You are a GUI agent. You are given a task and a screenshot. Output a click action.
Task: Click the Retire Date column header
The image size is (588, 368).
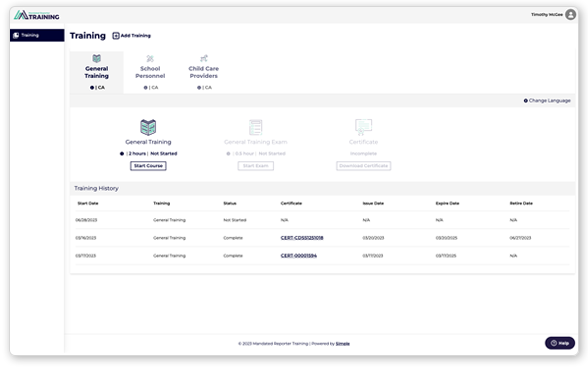[x=521, y=203]
